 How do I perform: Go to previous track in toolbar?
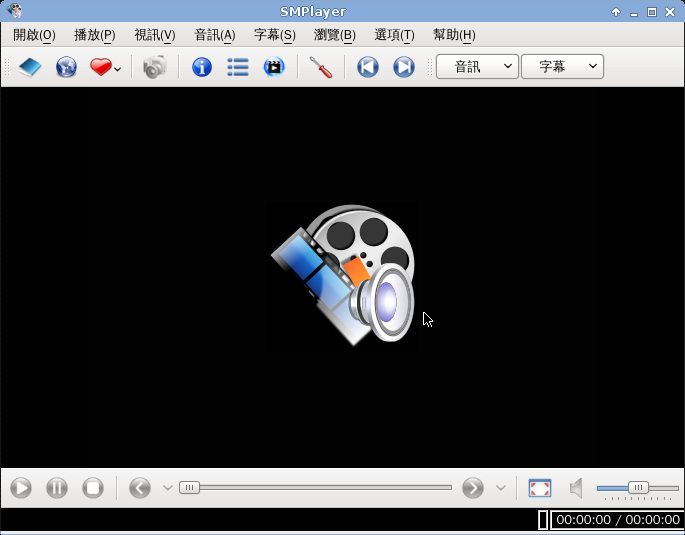click(368, 67)
